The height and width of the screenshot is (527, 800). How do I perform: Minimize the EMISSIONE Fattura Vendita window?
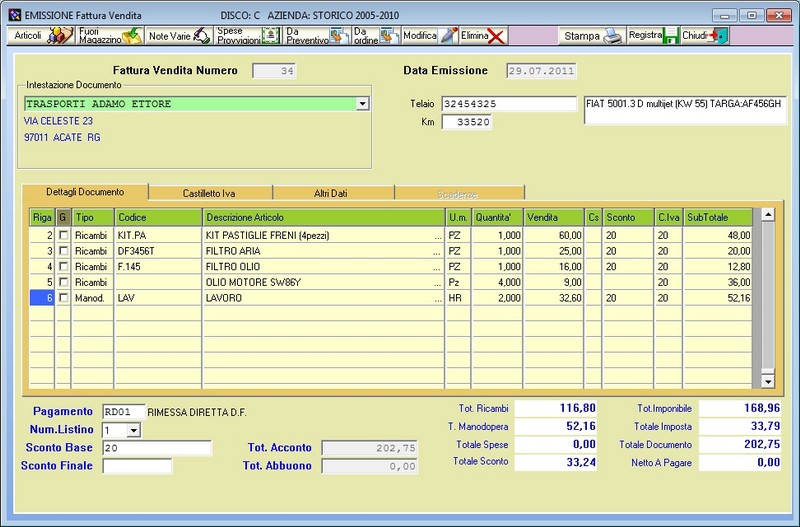pyautogui.click(x=724, y=15)
